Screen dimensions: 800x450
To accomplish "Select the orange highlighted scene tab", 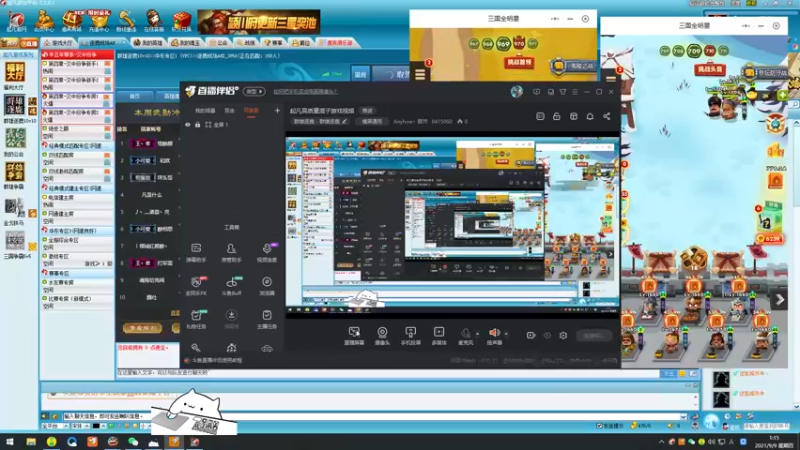I will [251, 111].
